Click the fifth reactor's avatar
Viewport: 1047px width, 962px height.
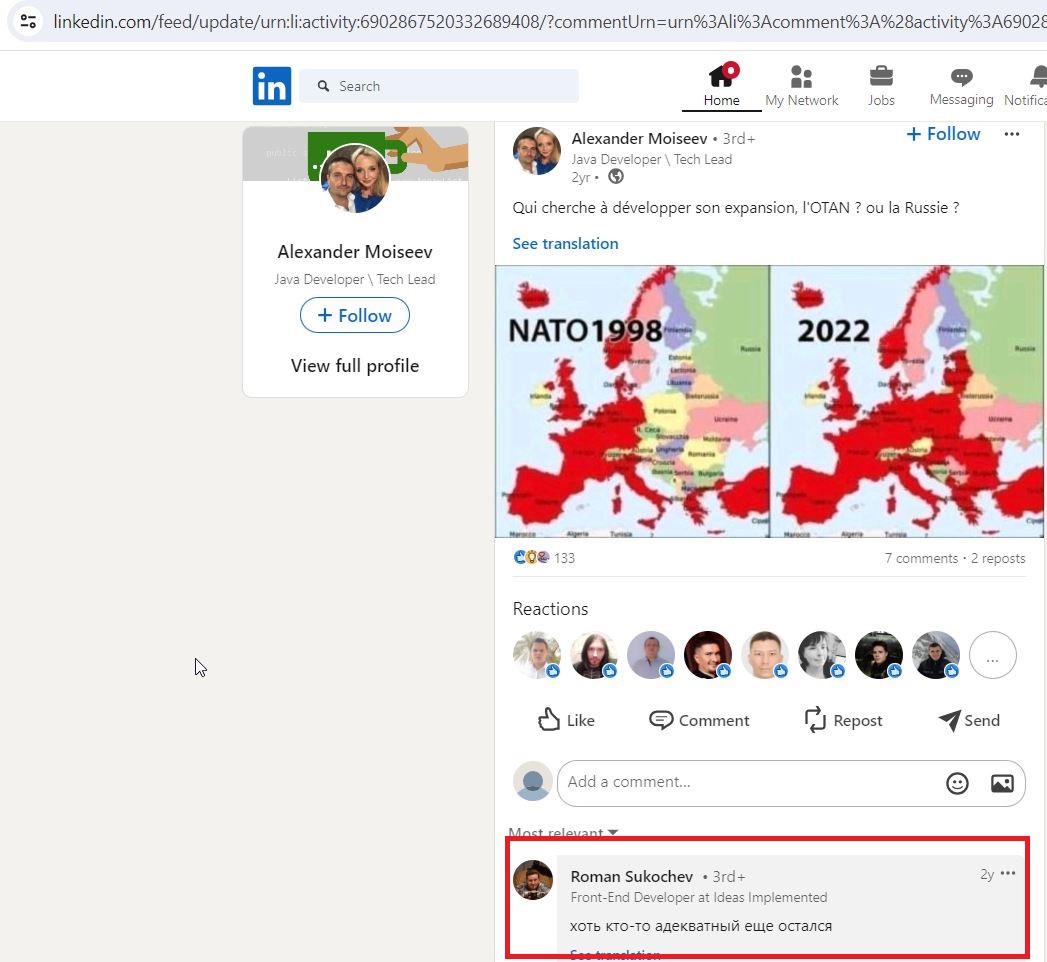[x=765, y=655]
